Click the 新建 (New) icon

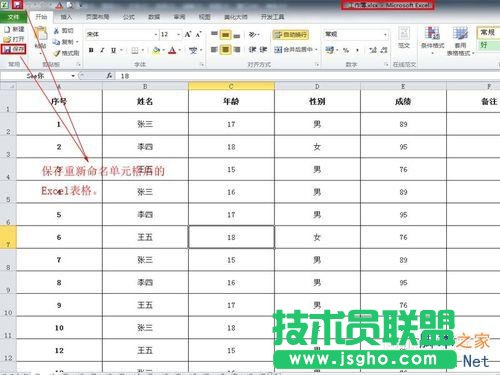click(7, 29)
